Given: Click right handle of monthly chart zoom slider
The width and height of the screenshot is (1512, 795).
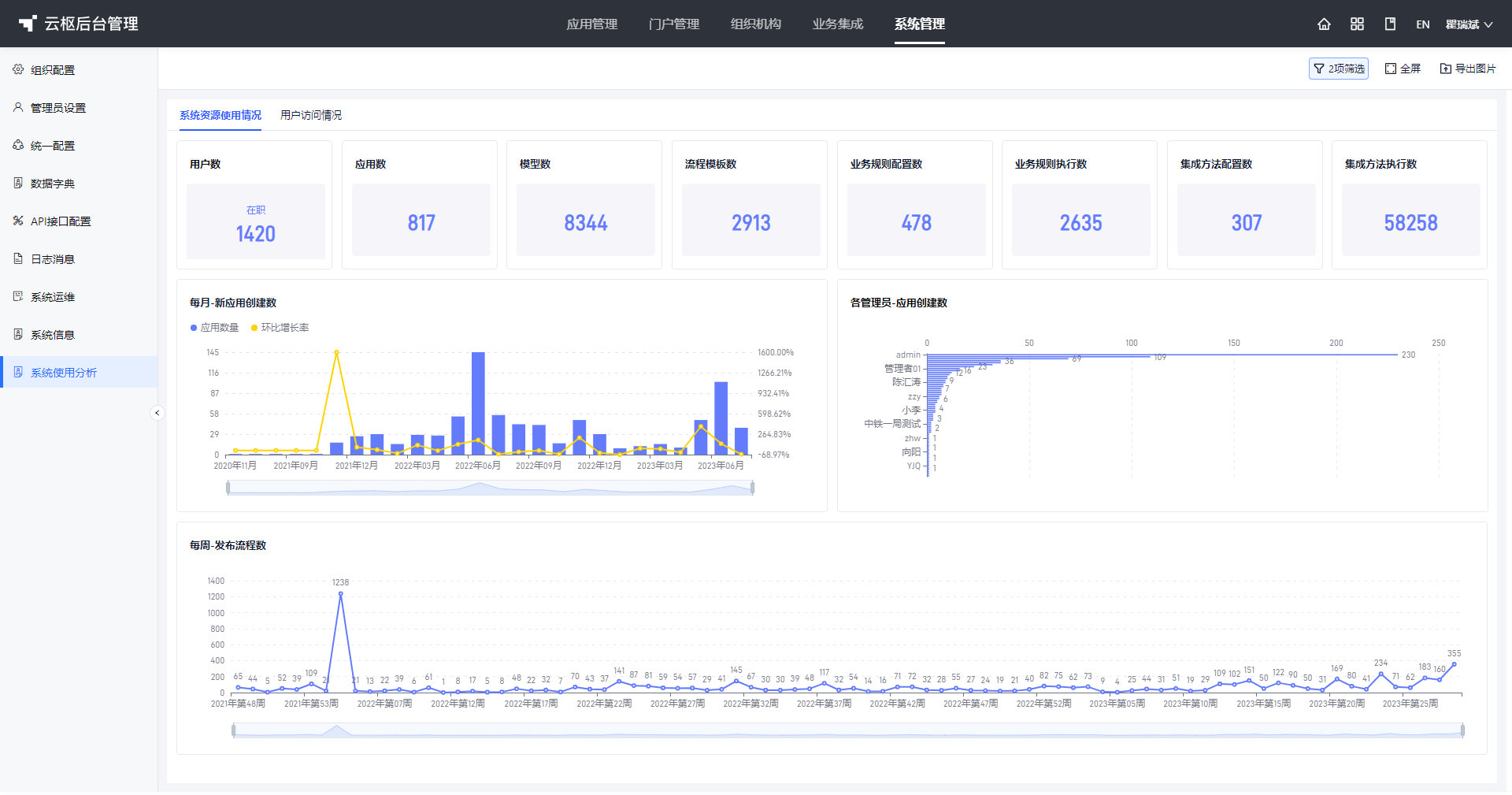Looking at the screenshot, I should [x=753, y=488].
